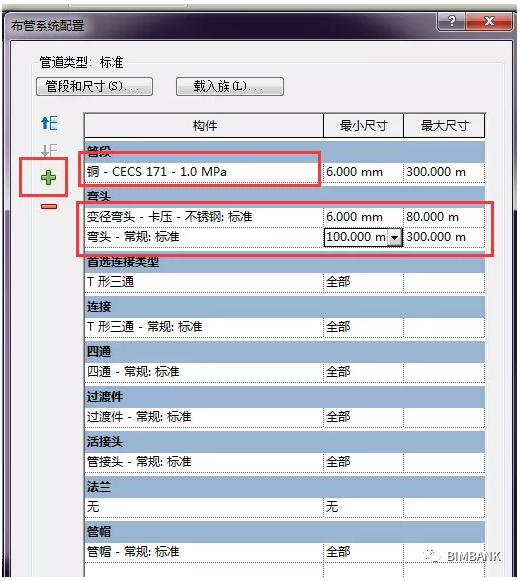The width and height of the screenshot is (524, 581).
Task: Click the help question mark button
Action: [x=451, y=21]
